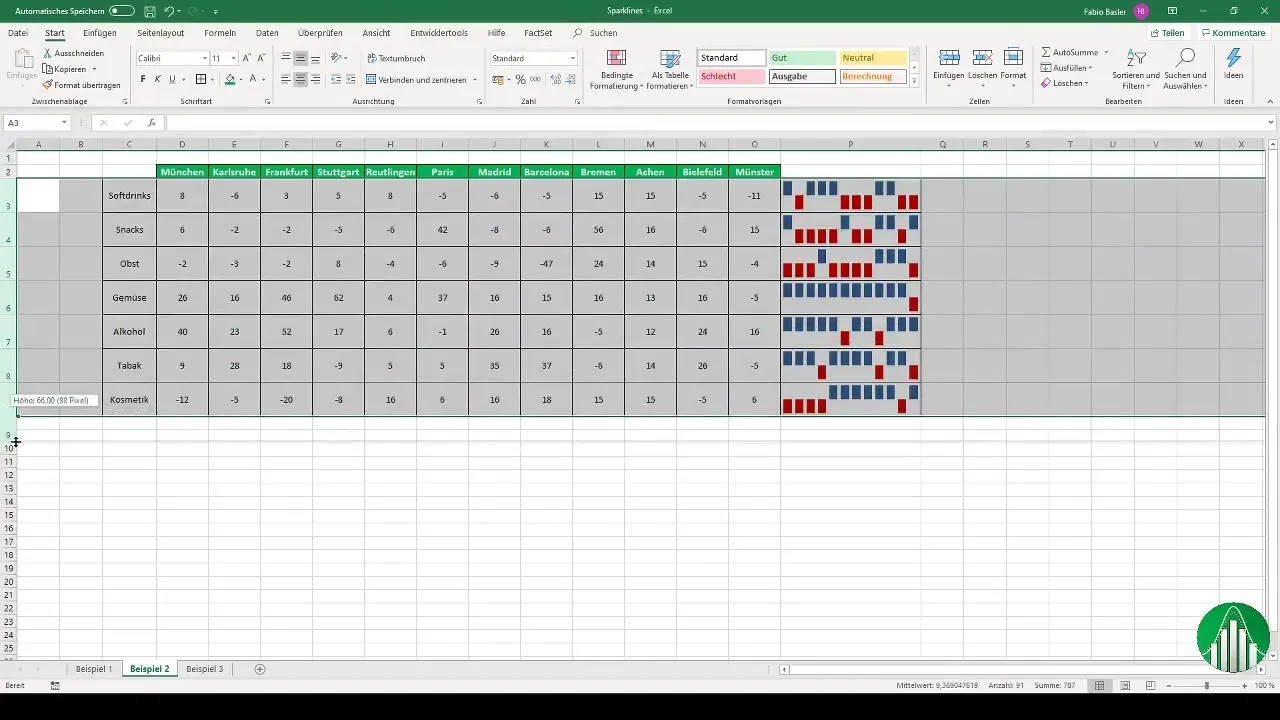Open the Seitenlayout ribbon tab
Screen dimensions: 1280x720
[160, 33]
